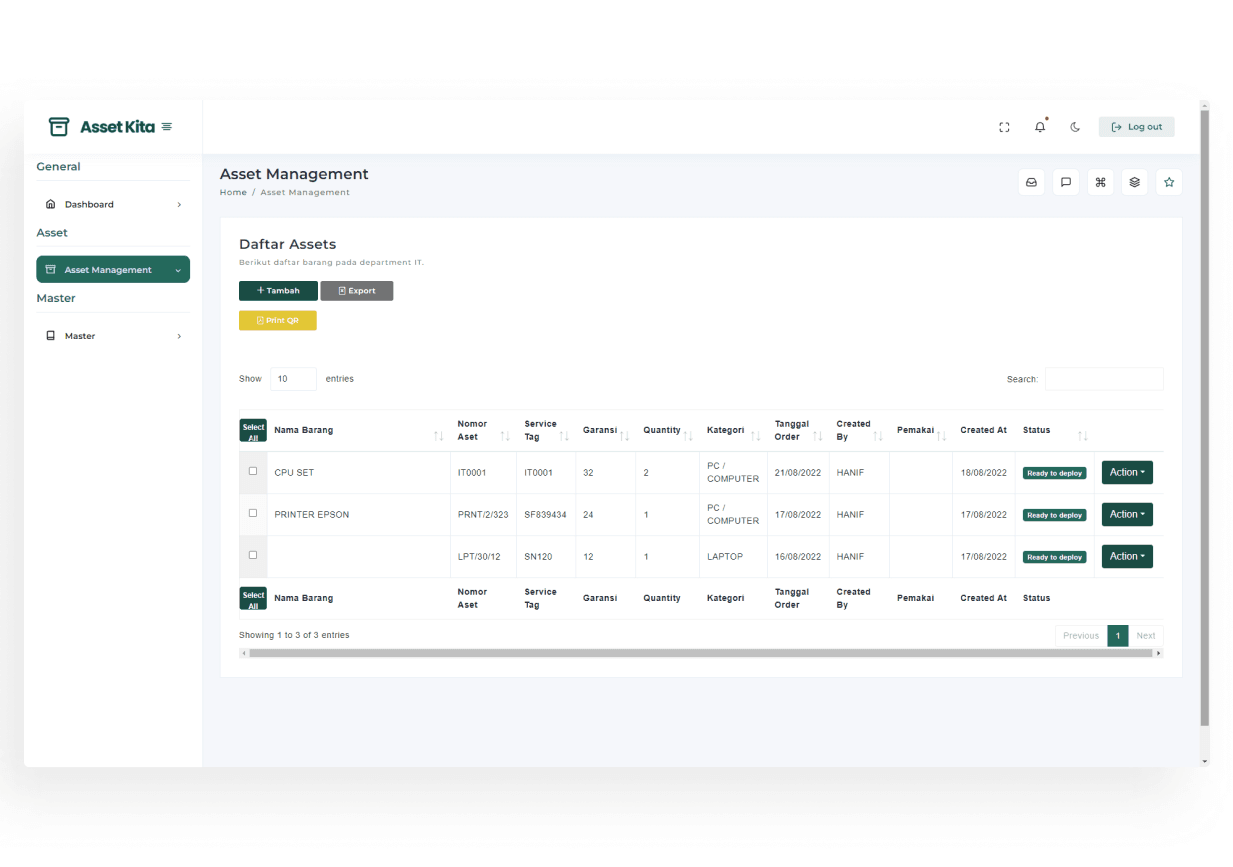The width and height of the screenshot is (1233, 867).
Task: Open the notifications bell
Action: (x=1040, y=126)
